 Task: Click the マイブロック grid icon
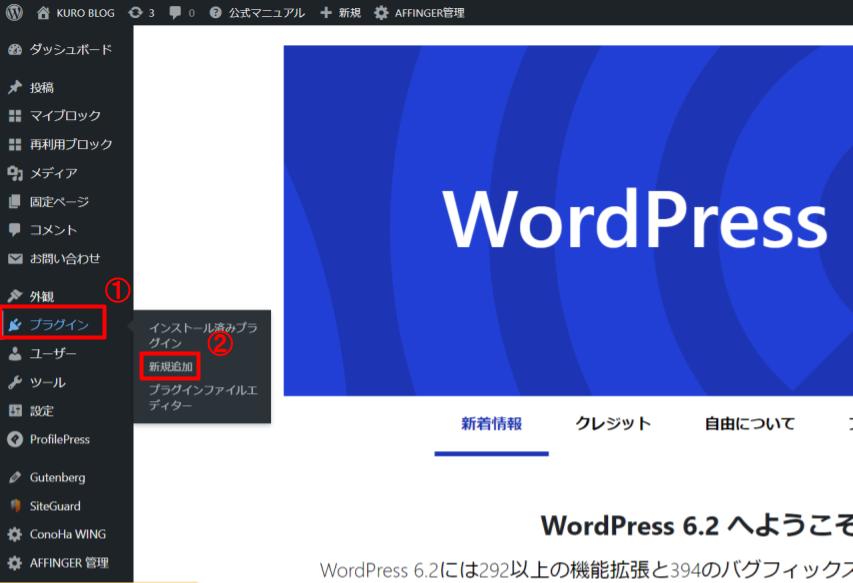15,116
